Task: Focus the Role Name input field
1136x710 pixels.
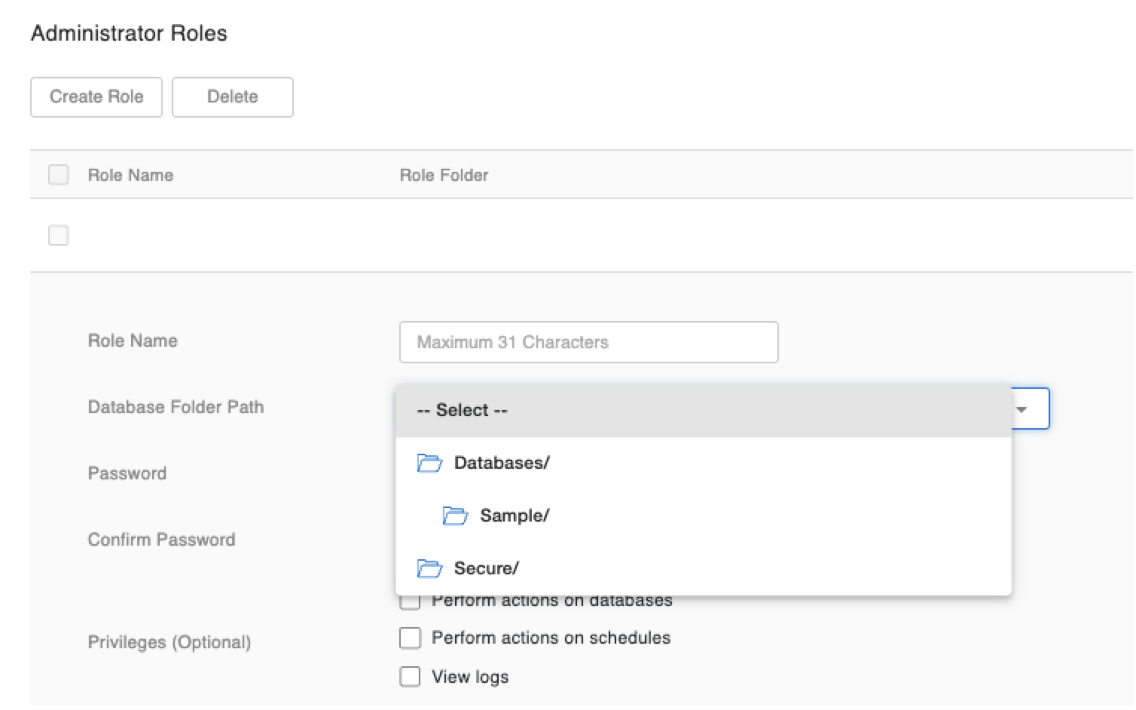Action: tap(588, 342)
